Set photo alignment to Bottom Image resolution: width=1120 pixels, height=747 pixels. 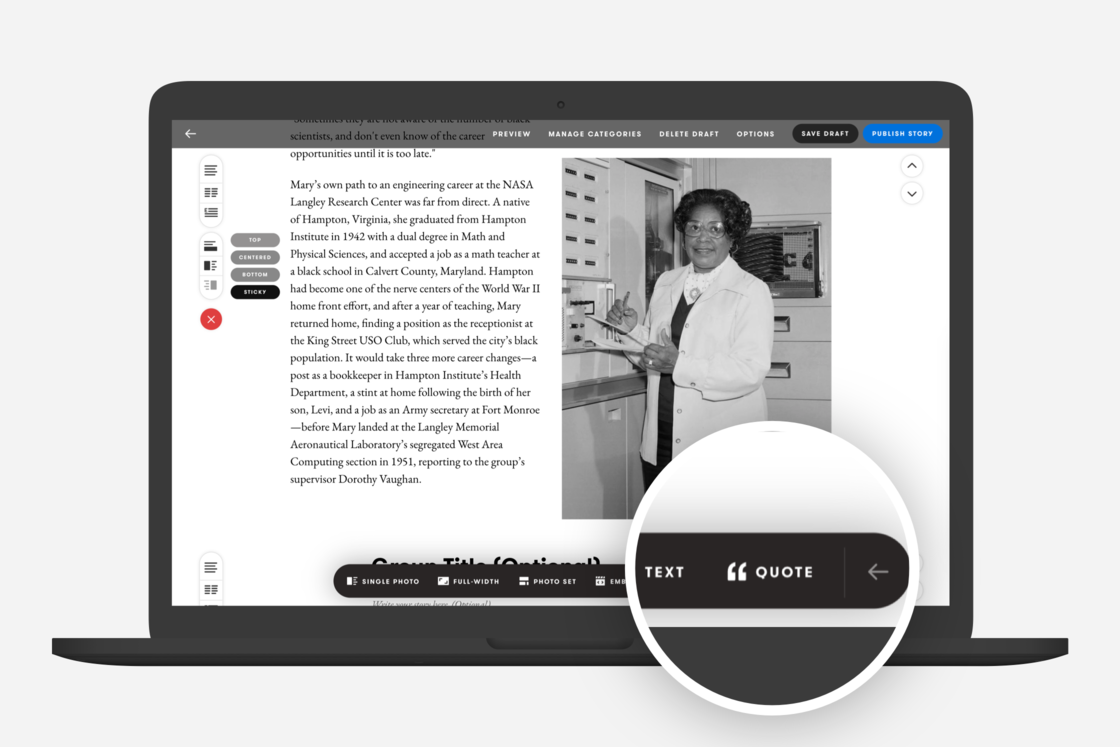[255, 274]
